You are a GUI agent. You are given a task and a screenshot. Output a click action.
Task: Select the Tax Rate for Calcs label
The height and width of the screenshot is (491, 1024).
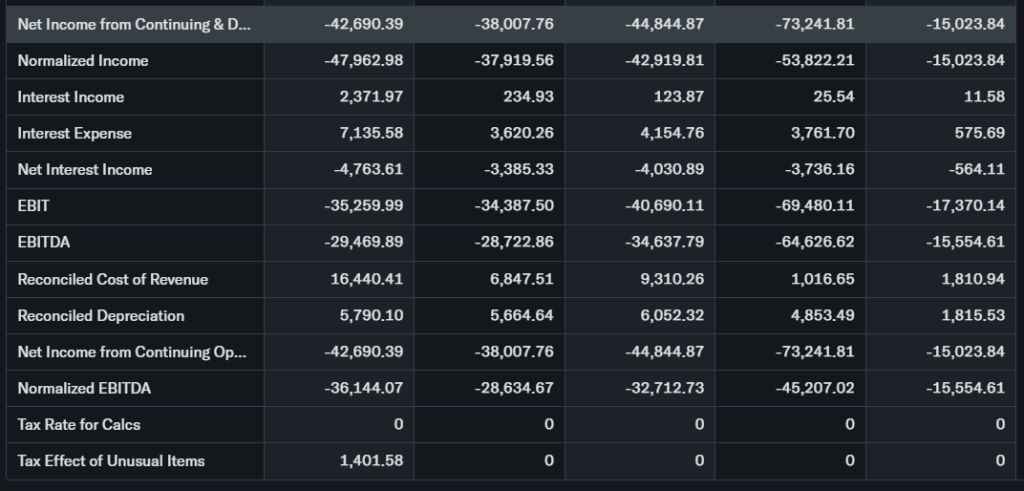(x=79, y=424)
